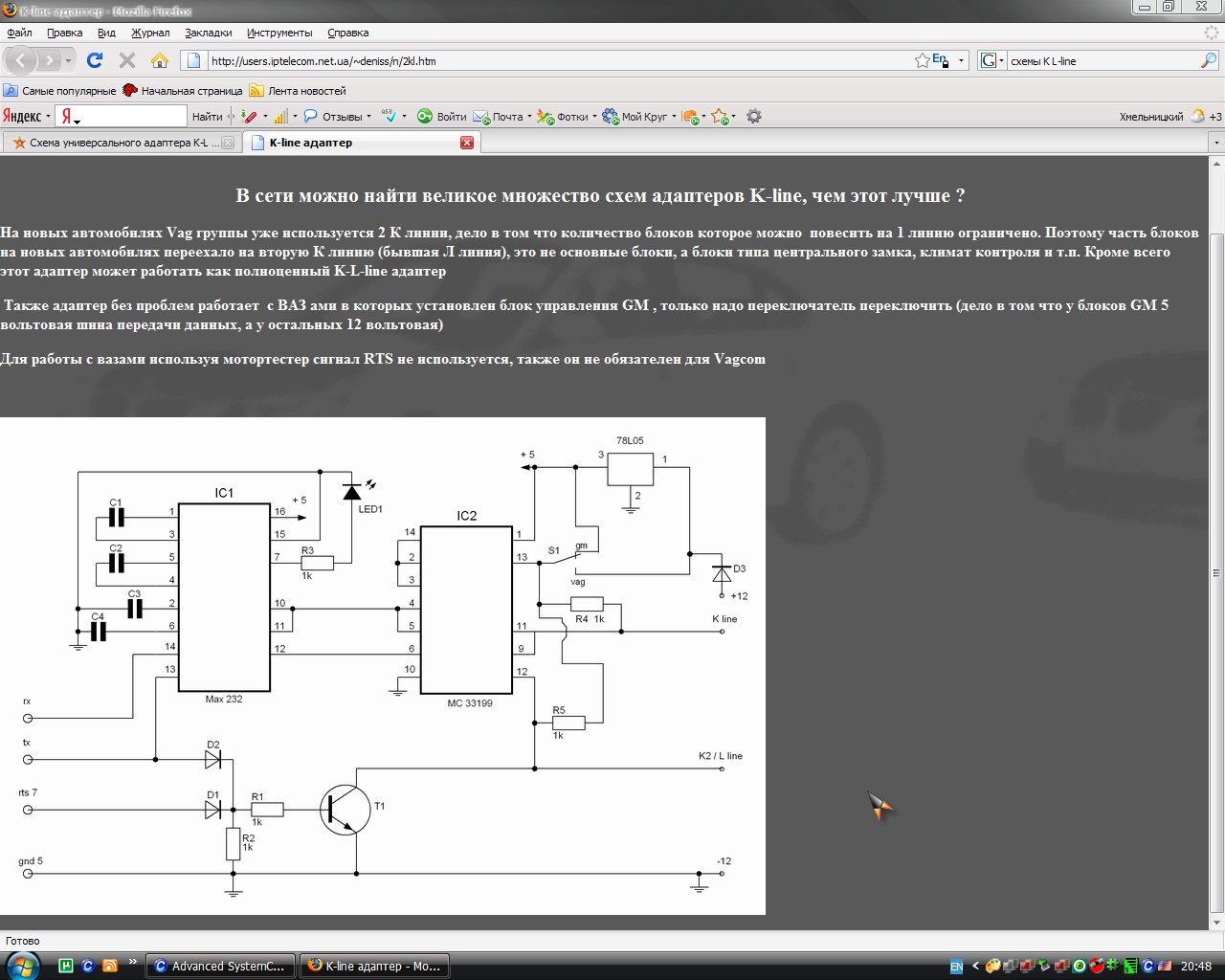Open Yandex bar settings gear icon
This screenshot has width=1225, height=980.
754,117
